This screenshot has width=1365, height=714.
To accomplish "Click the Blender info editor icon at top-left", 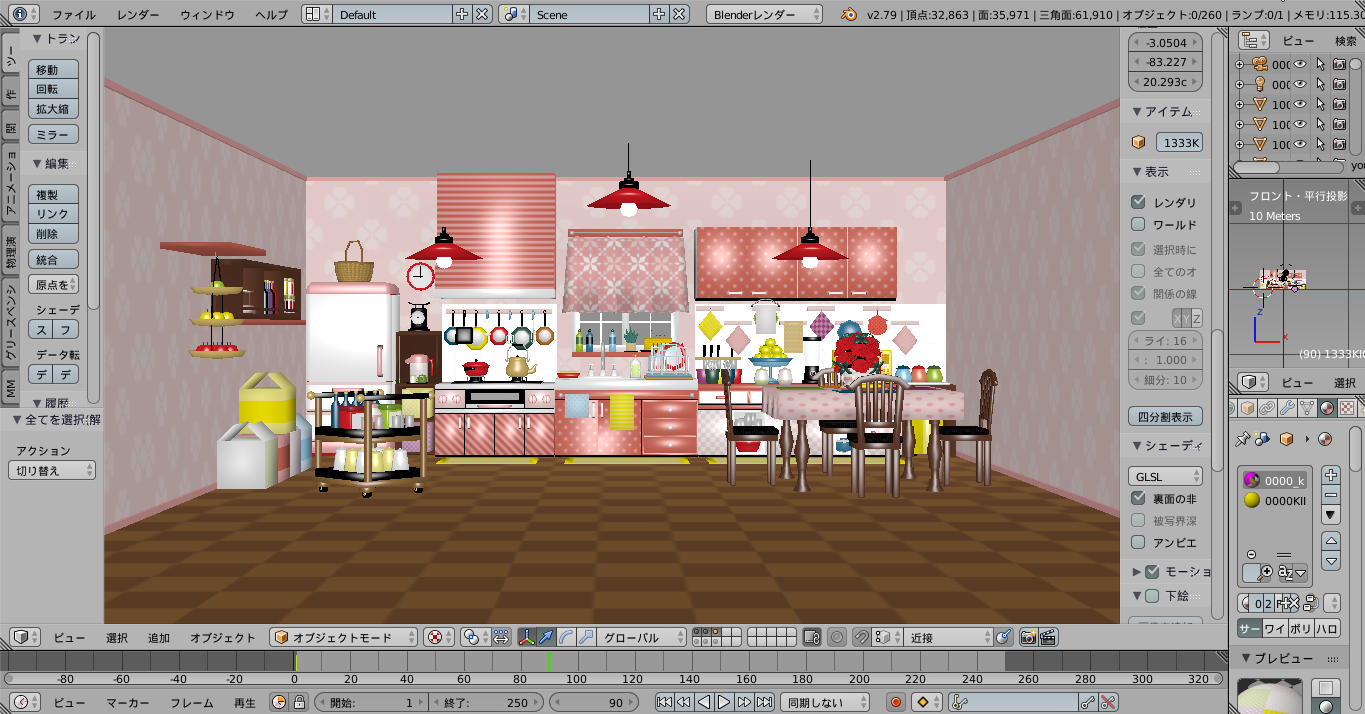I will 20,14.
